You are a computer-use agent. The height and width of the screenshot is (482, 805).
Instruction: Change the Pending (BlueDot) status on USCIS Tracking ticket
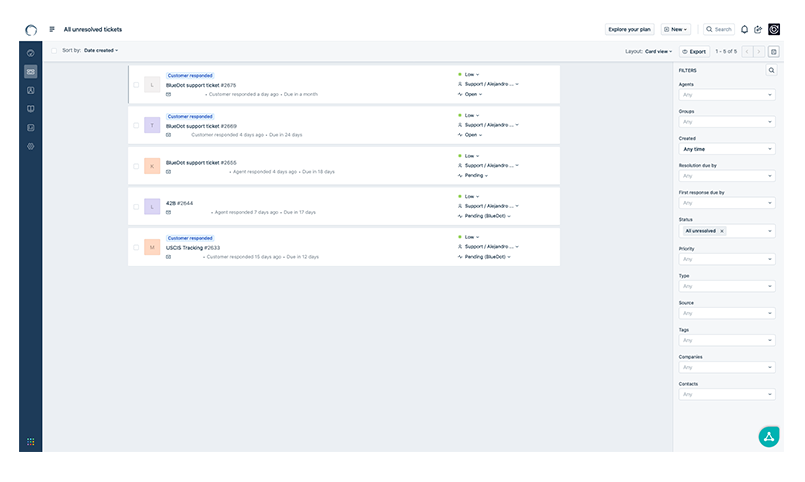pos(484,257)
